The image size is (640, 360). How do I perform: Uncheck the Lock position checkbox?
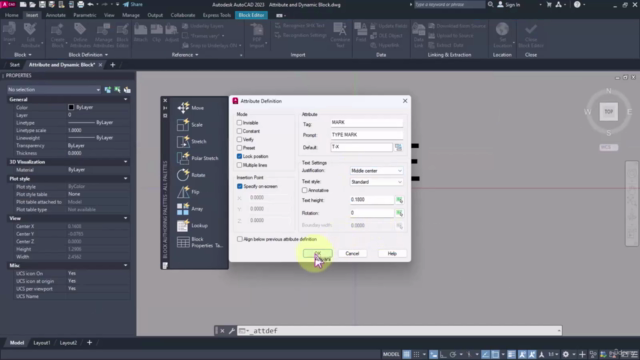pos(240,156)
